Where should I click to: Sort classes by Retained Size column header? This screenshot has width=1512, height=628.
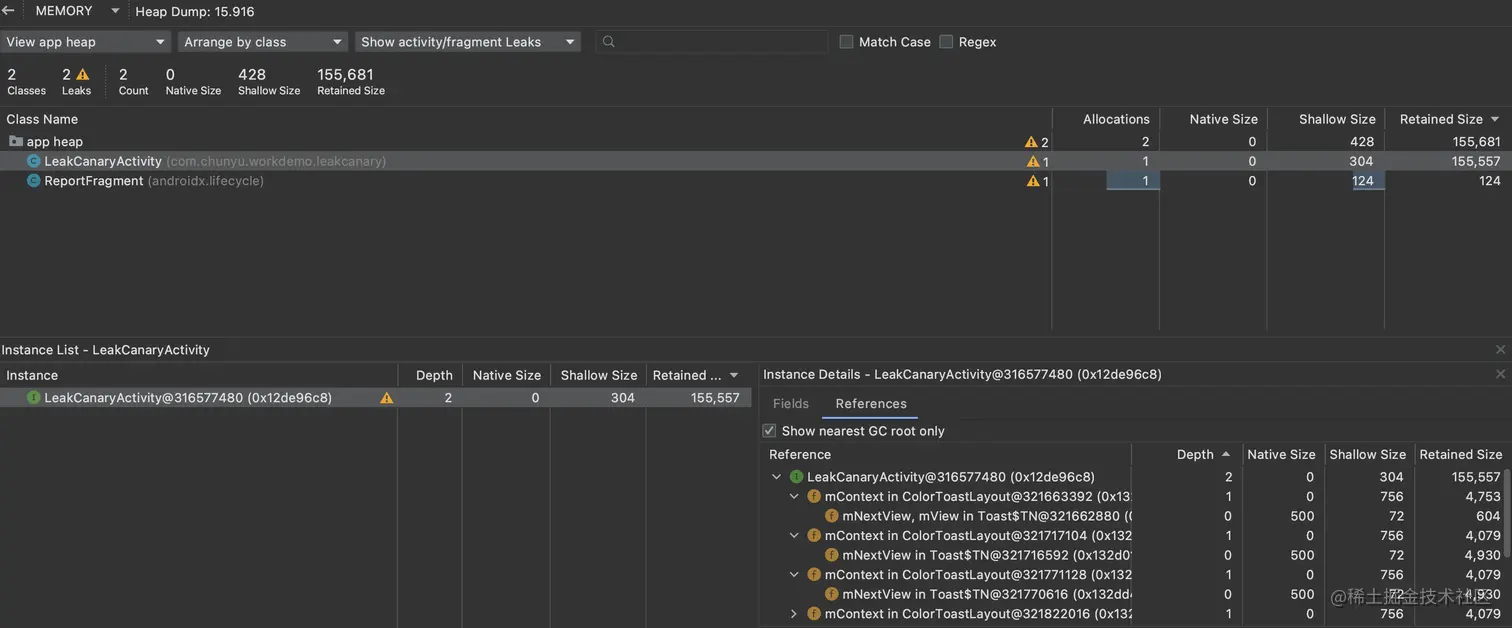[1441, 119]
